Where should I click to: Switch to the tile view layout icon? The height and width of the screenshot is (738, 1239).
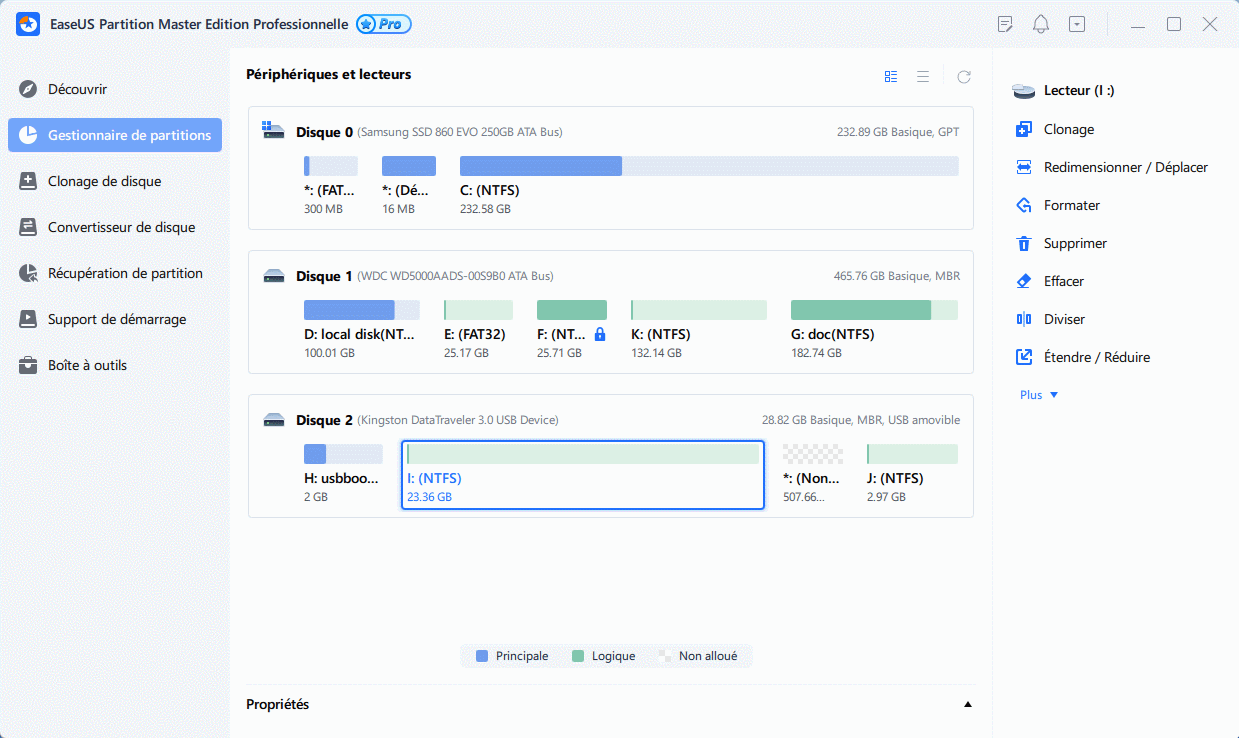coord(891,76)
